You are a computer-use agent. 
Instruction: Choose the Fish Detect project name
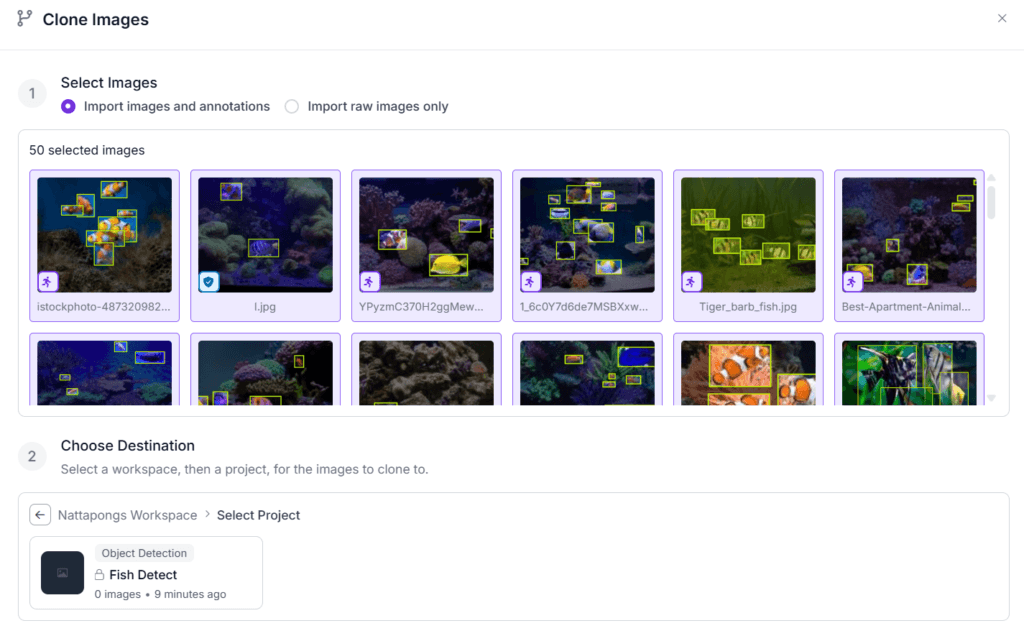pos(143,575)
